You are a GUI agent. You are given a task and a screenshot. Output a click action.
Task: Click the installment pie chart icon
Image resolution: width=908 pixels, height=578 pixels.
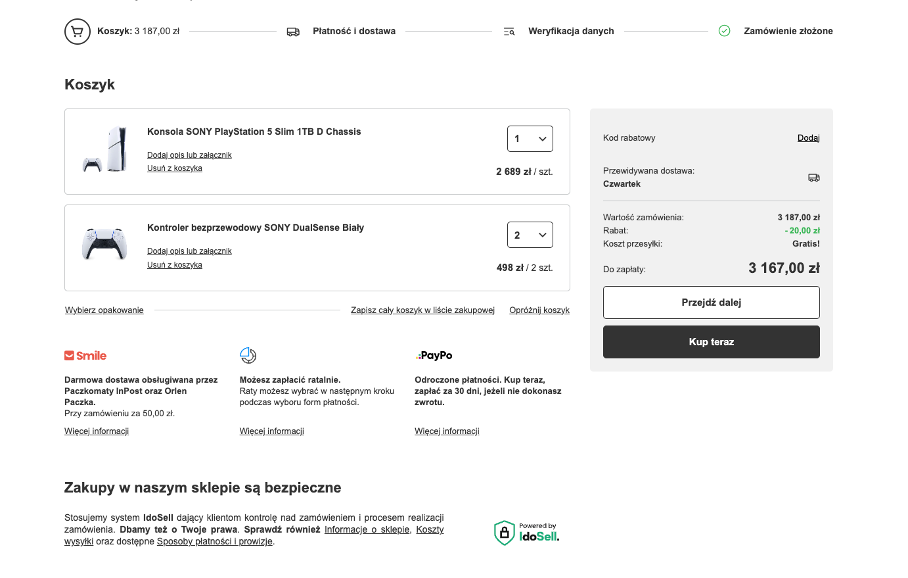click(x=248, y=355)
